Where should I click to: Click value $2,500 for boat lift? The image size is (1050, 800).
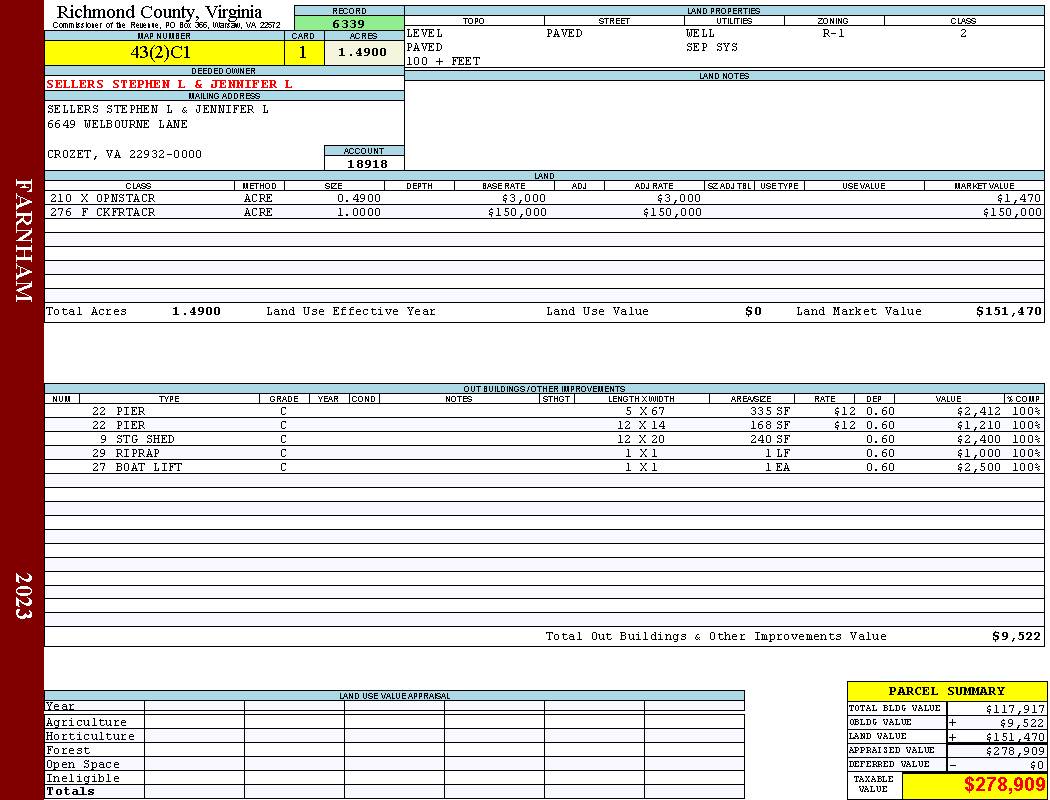pos(978,467)
